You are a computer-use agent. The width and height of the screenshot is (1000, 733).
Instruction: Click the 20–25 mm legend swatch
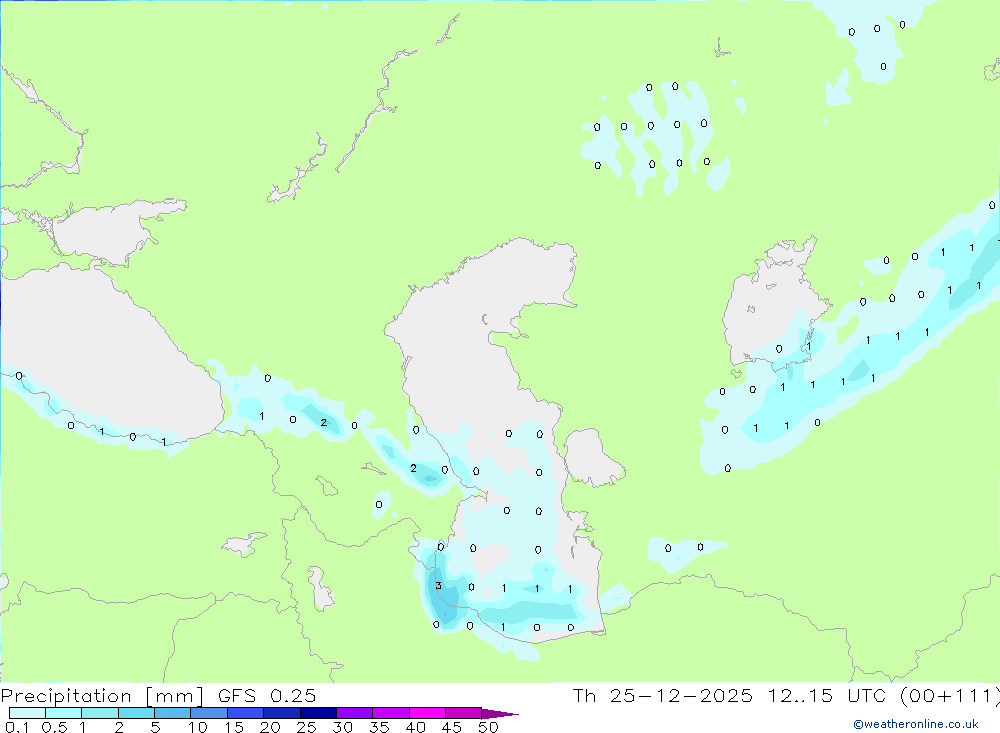(x=281, y=713)
